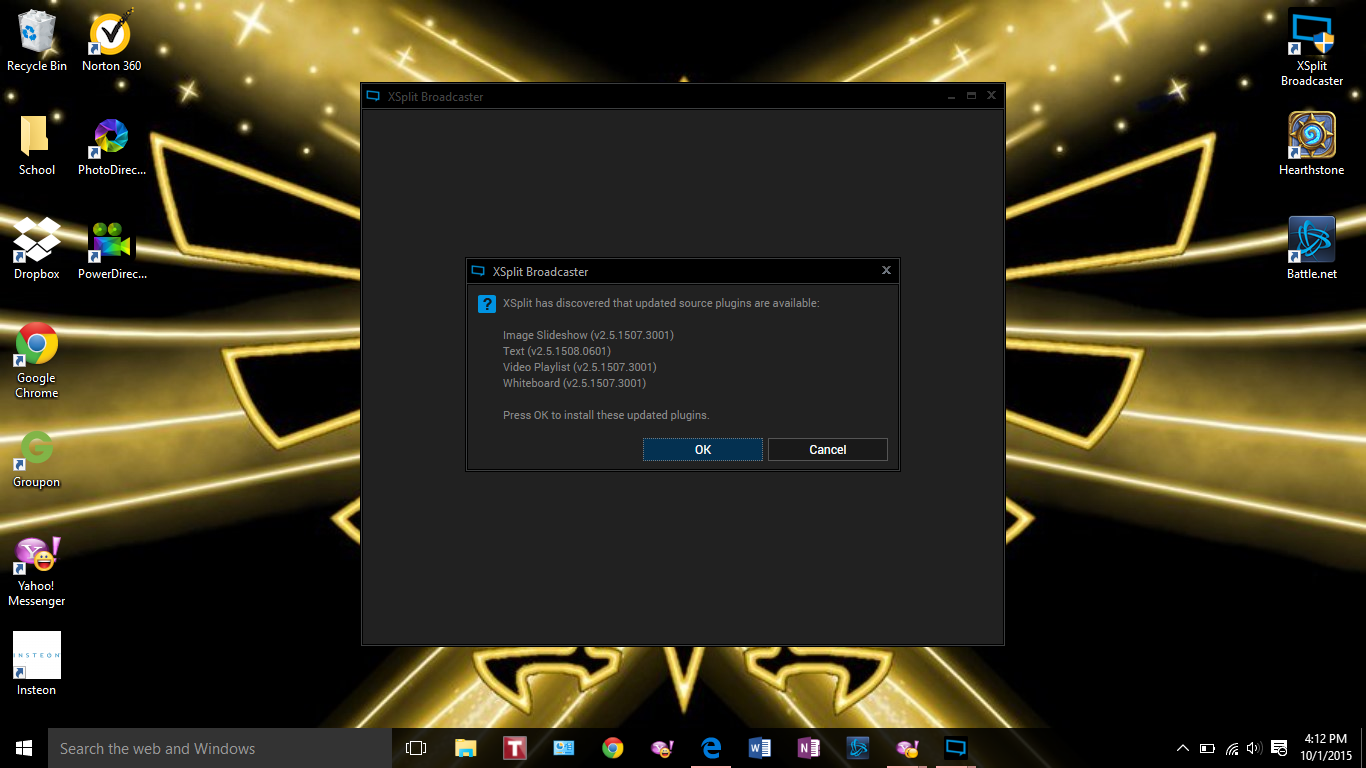The width and height of the screenshot is (1366, 768).
Task: Open Task View from the taskbar
Action: 416,747
